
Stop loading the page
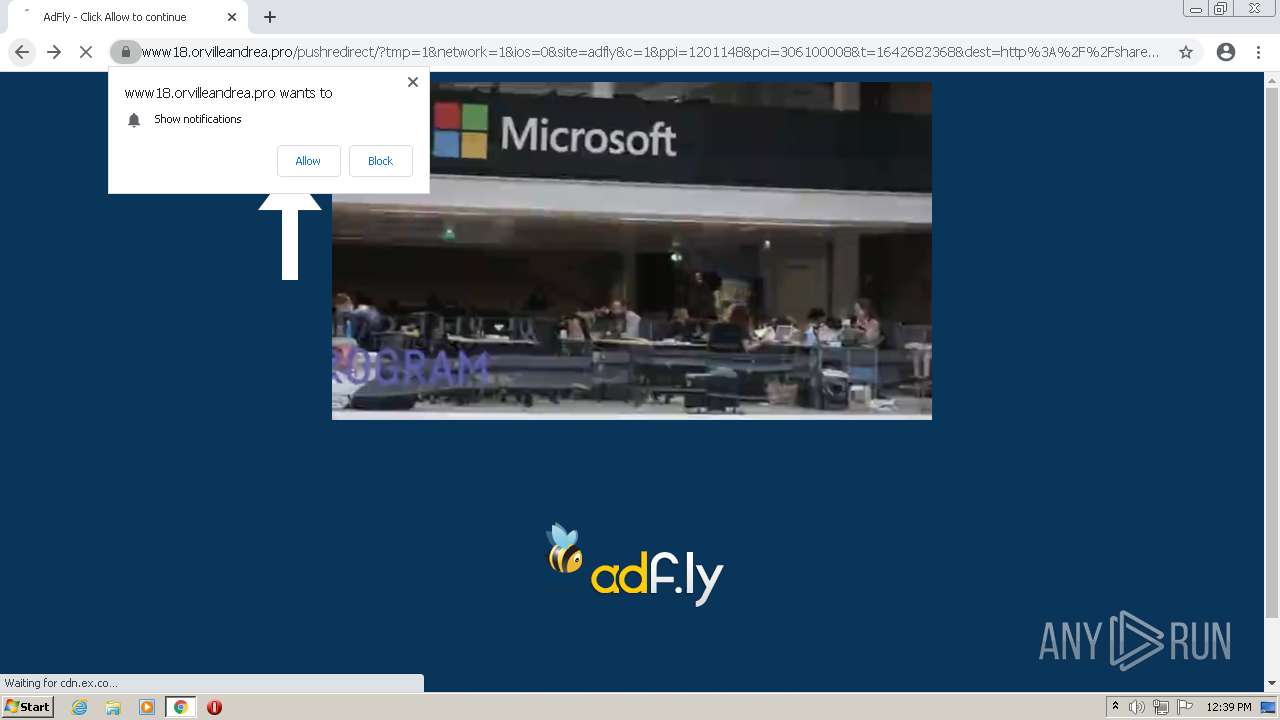pyautogui.click(x=86, y=52)
